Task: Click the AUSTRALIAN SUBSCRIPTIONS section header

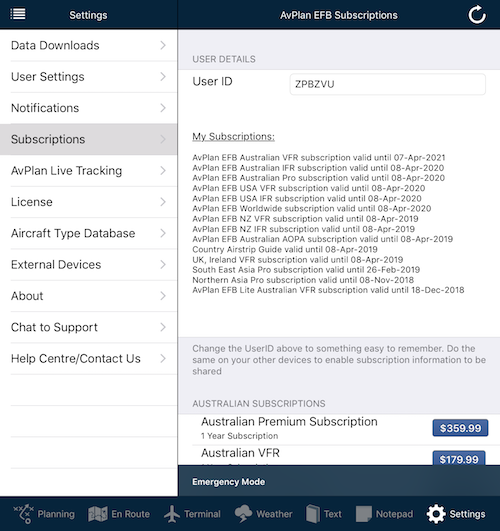Action: [x=259, y=404]
